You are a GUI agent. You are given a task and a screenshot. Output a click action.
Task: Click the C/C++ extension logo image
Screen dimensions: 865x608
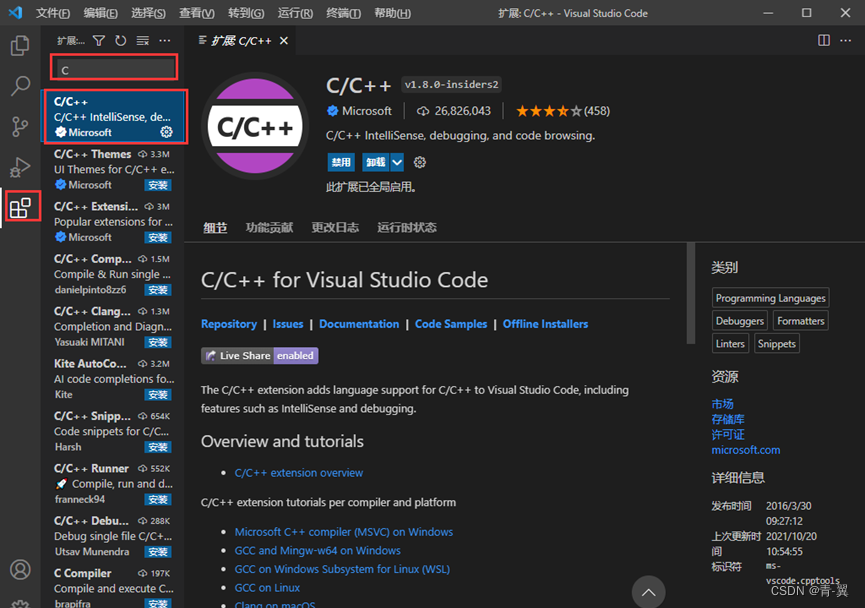click(255, 126)
